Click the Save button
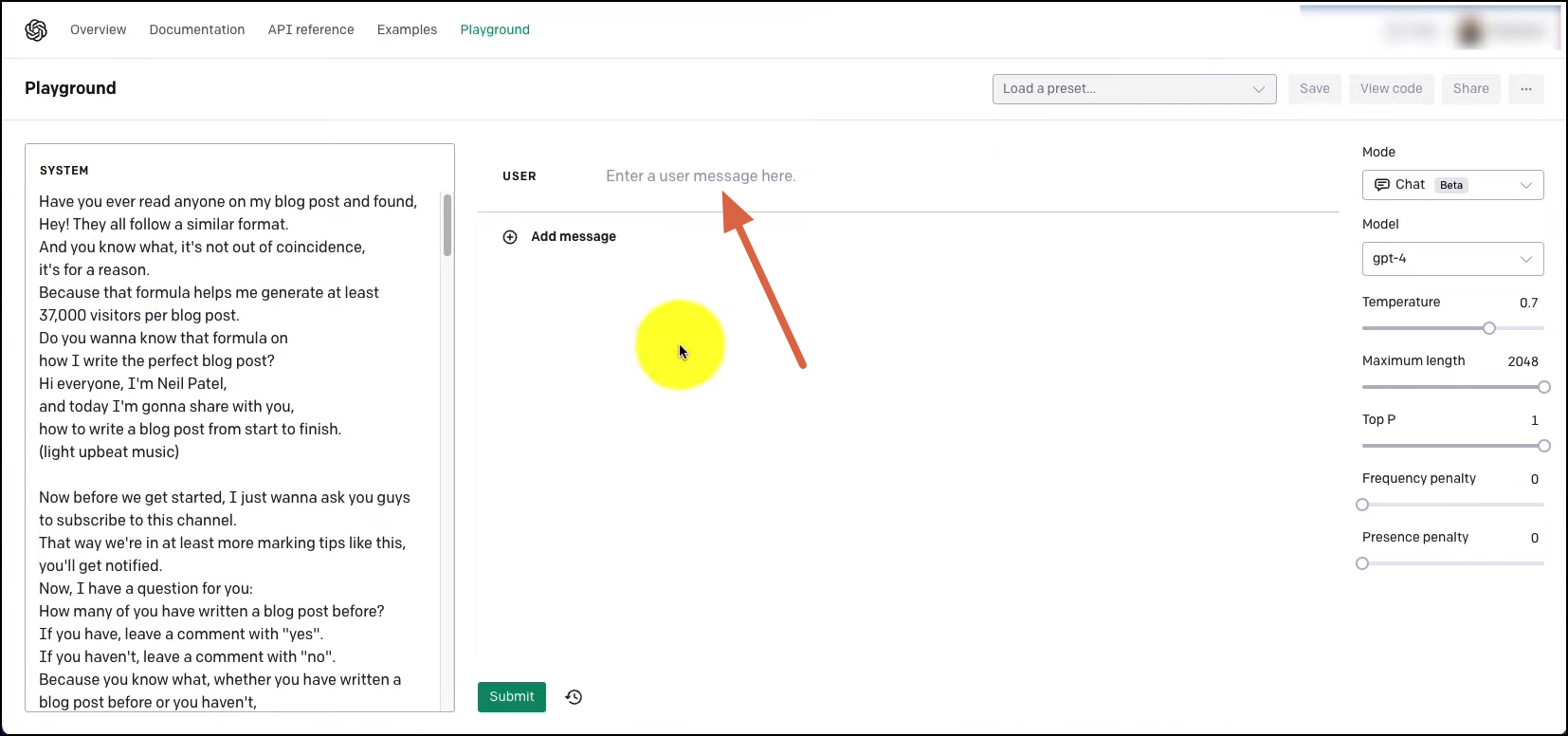Viewport: 1568px width, 736px height. click(1314, 89)
